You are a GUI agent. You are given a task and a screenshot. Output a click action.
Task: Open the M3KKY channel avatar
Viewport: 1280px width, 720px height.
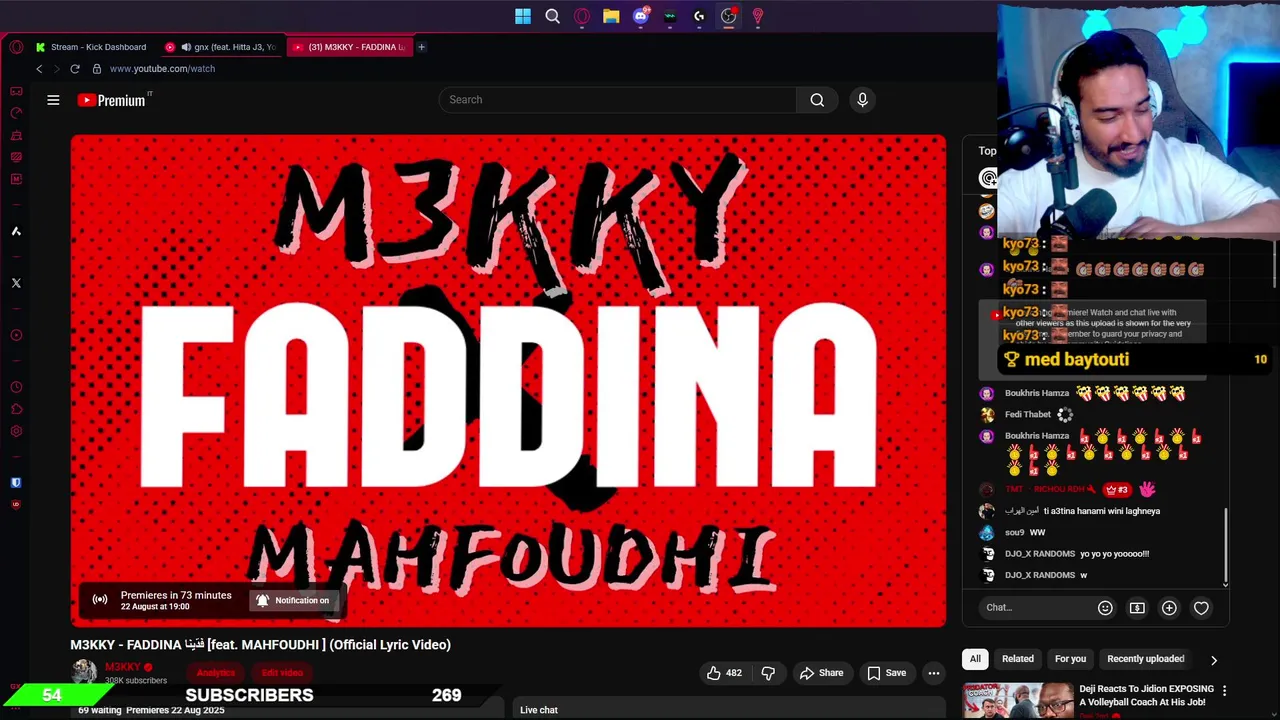84,673
